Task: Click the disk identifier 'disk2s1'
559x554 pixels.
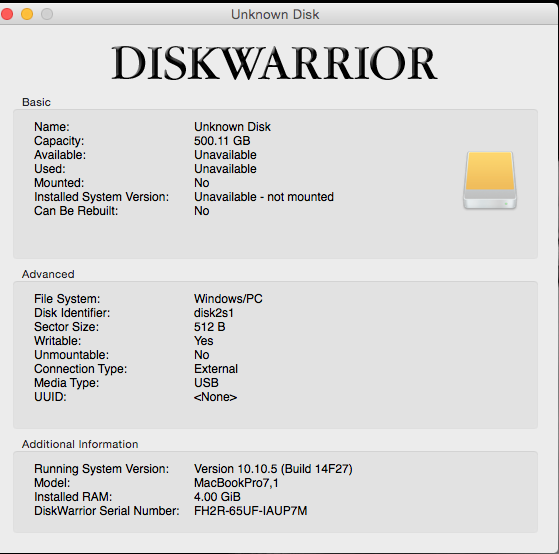Action: pyautogui.click(x=214, y=313)
